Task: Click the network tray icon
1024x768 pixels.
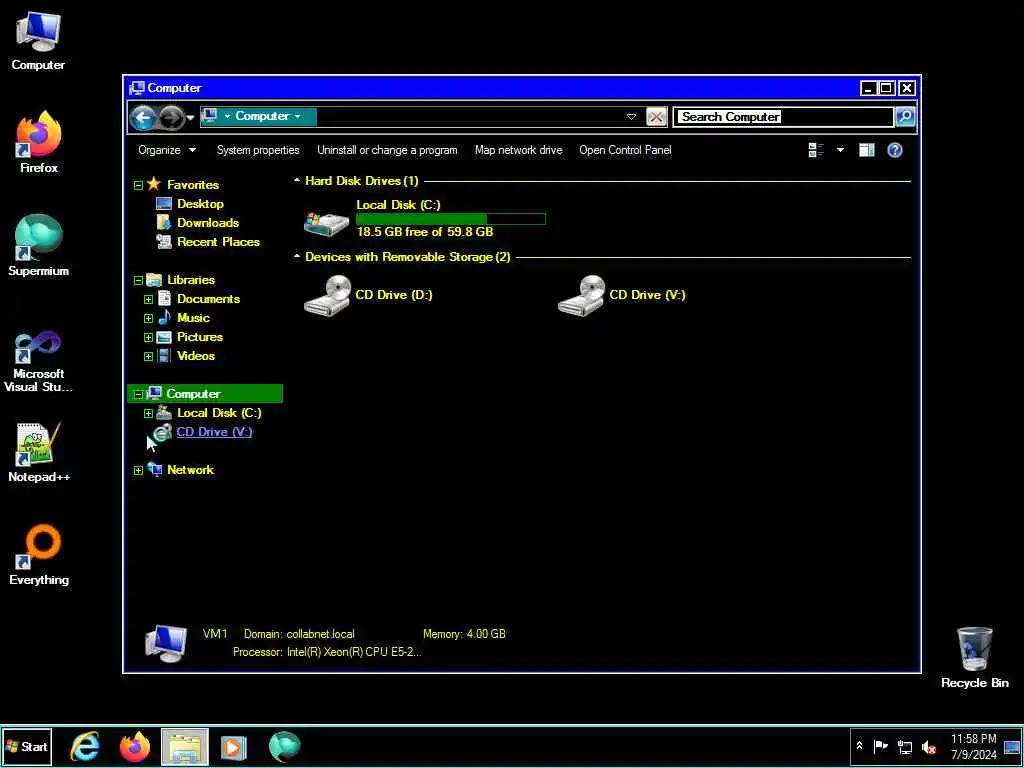Action: (x=904, y=746)
